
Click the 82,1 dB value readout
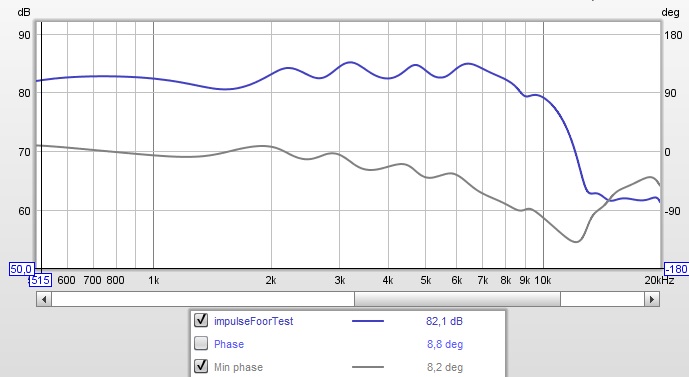coord(444,321)
